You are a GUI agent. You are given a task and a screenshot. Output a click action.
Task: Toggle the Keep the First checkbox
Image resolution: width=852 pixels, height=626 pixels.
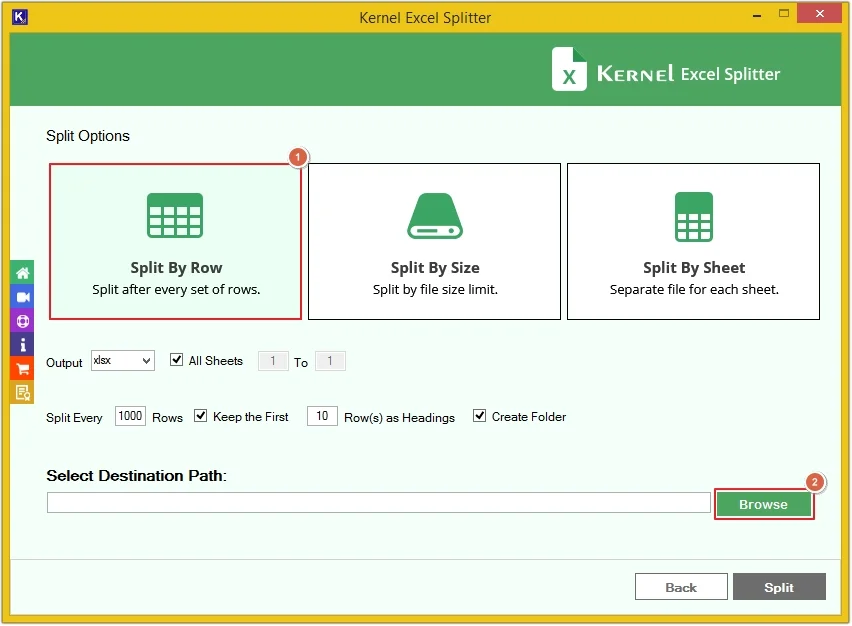[x=201, y=416]
